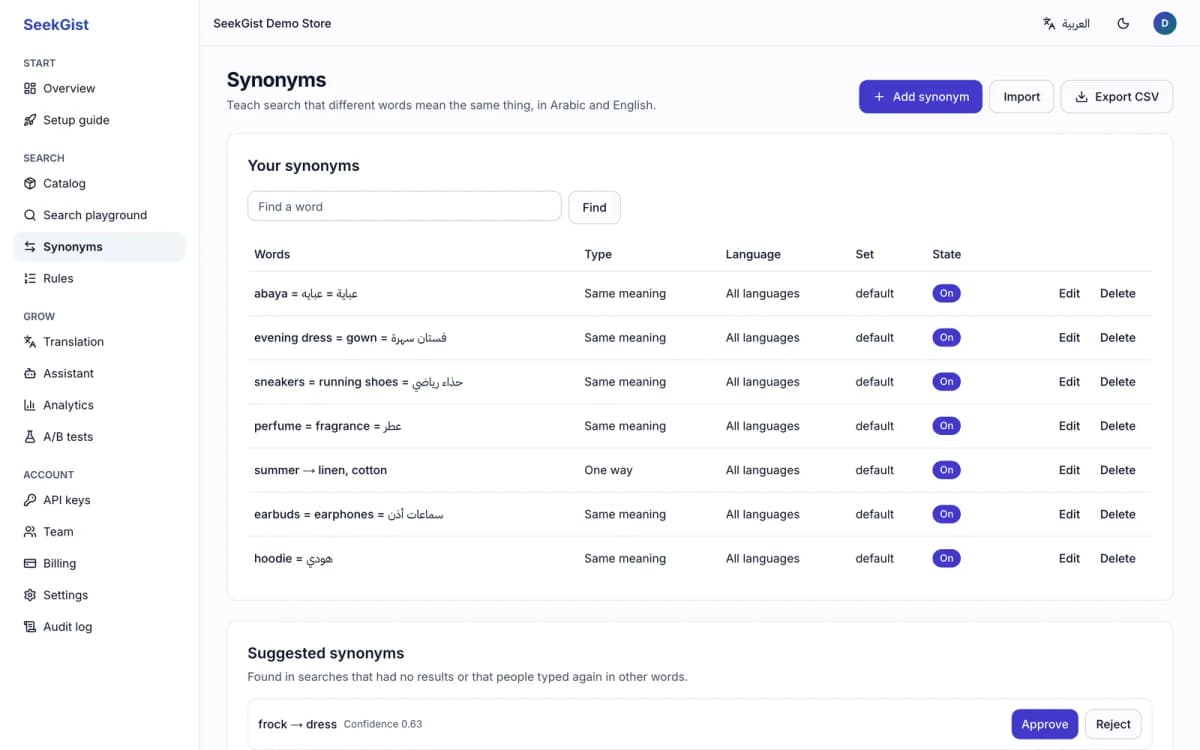Viewport: 1200px width, 750px height.
Task: Click the Settings gear icon
Action: click(30, 595)
